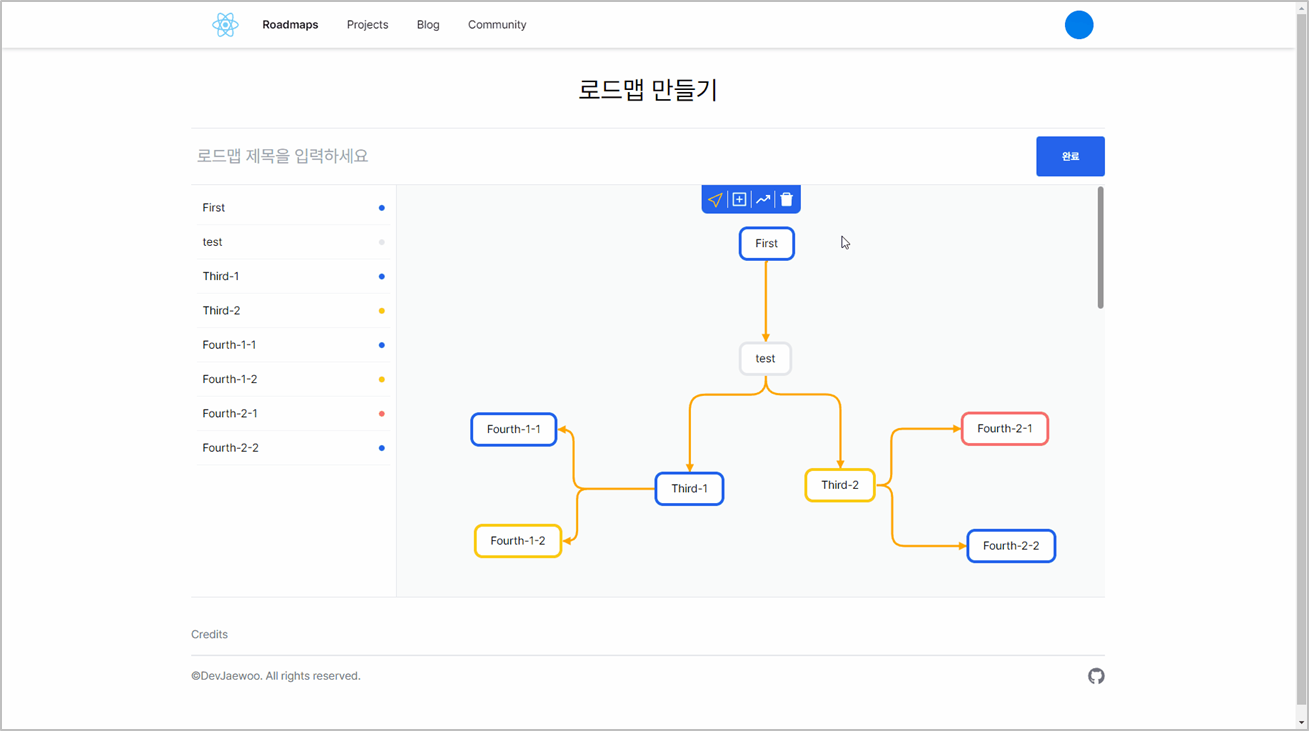Click the trash delete tool
The image size is (1309, 731).
pos(786,199)
